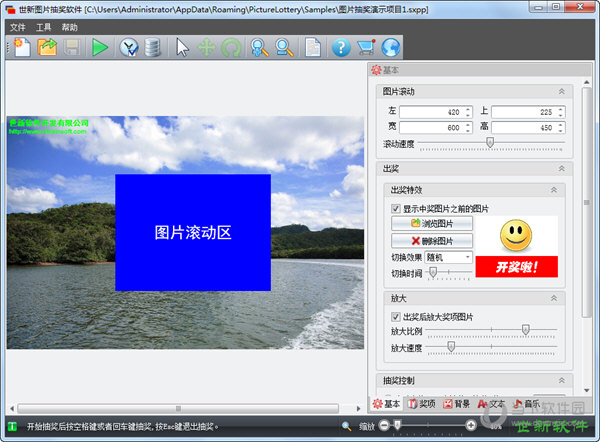Open the 切换效果 dropdown
The image size is (600, 442).
(449, 257)
